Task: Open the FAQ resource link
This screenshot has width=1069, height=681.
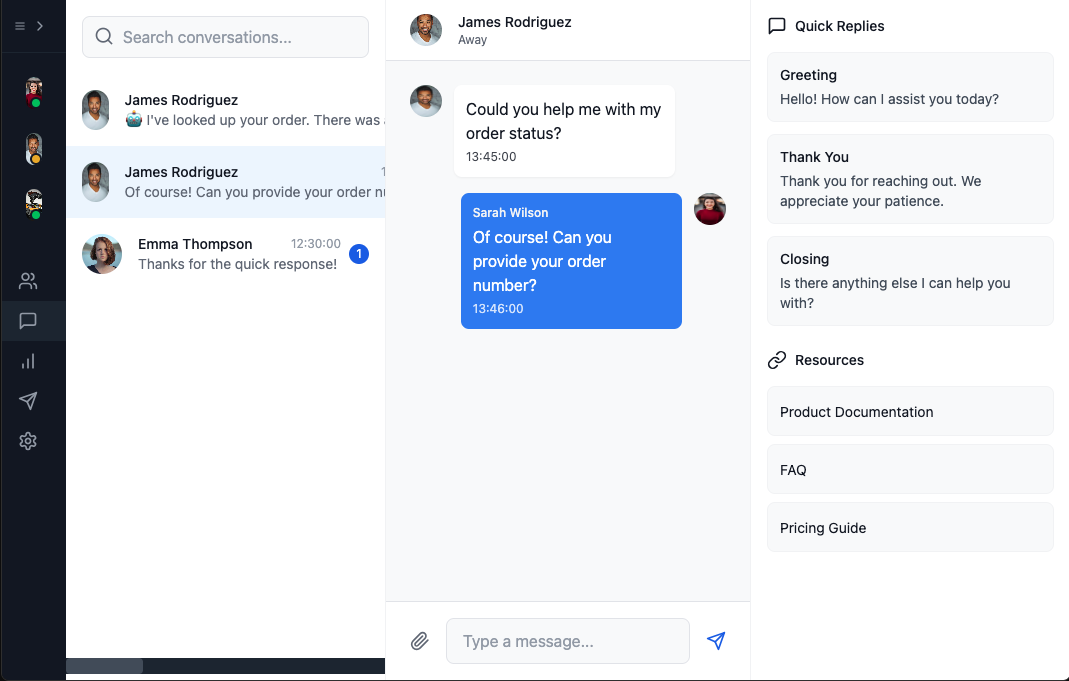Action: click(910, 469)
